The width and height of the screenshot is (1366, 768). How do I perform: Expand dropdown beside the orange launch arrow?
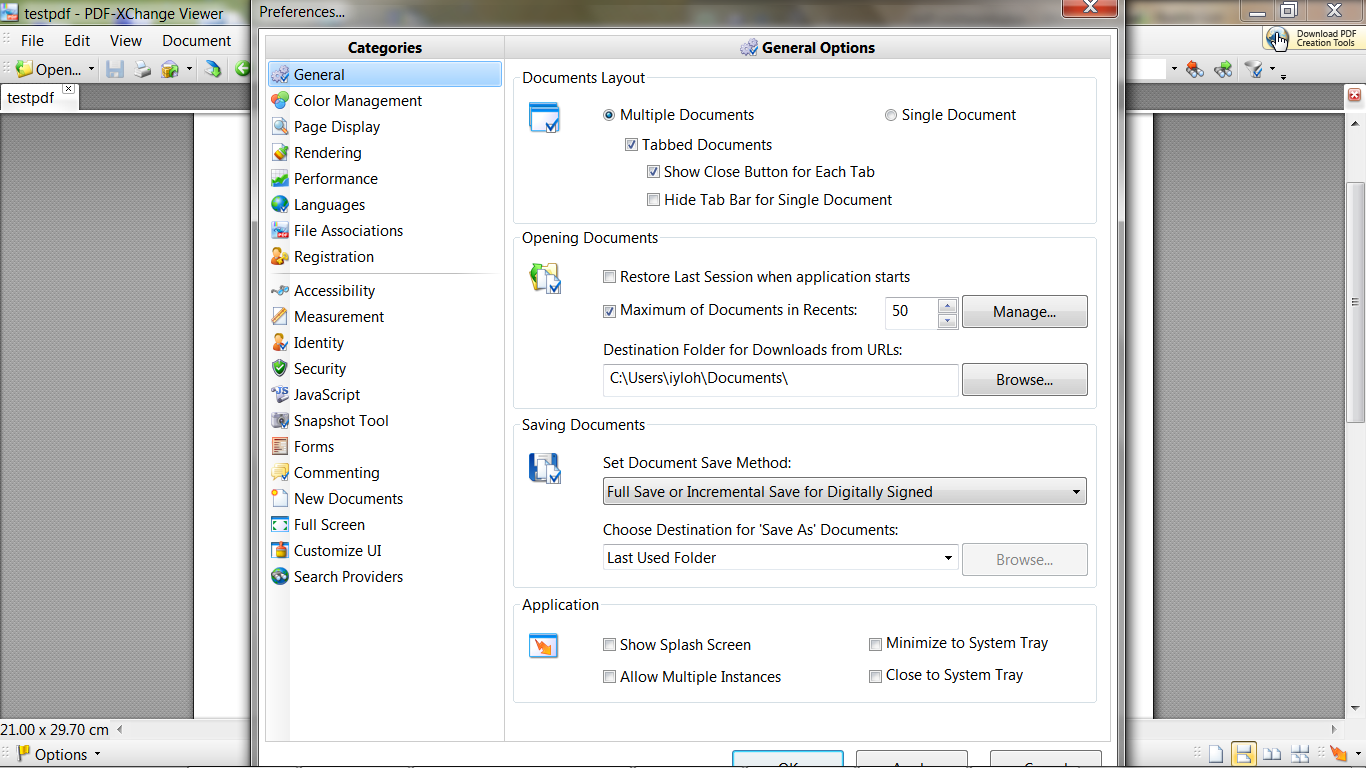(1356, 755)
